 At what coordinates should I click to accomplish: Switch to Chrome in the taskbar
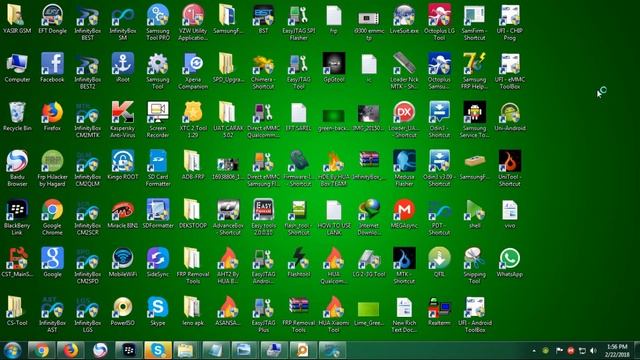pos(41,351)
